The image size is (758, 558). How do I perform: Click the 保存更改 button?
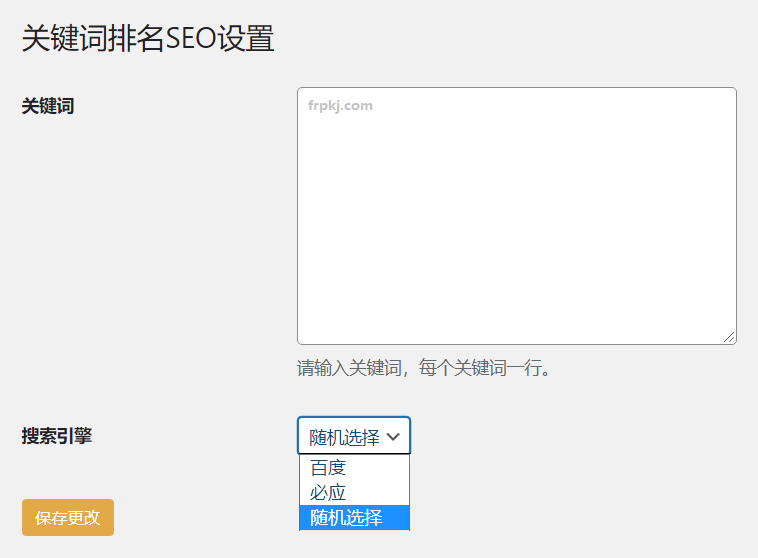[x=68, y=517]
